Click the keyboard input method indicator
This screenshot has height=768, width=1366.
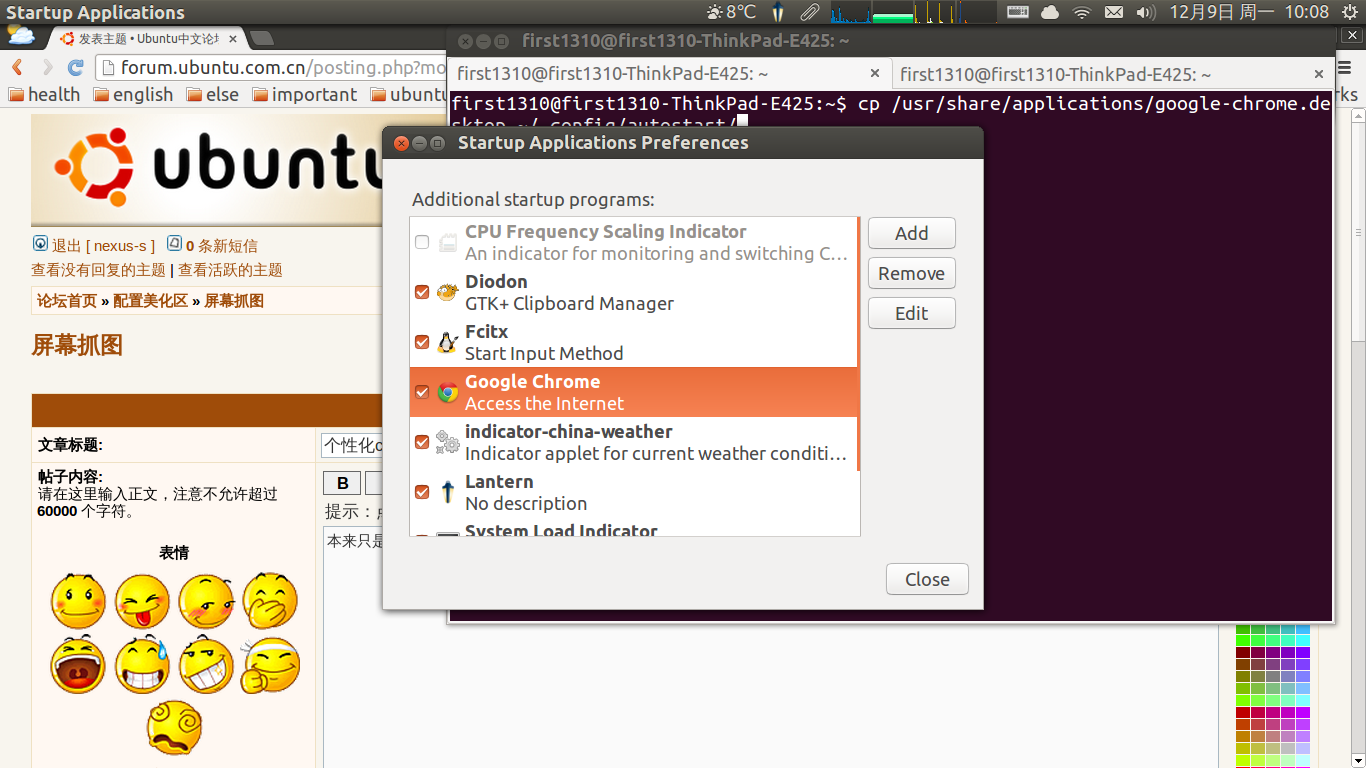(x=1018, y=12)
